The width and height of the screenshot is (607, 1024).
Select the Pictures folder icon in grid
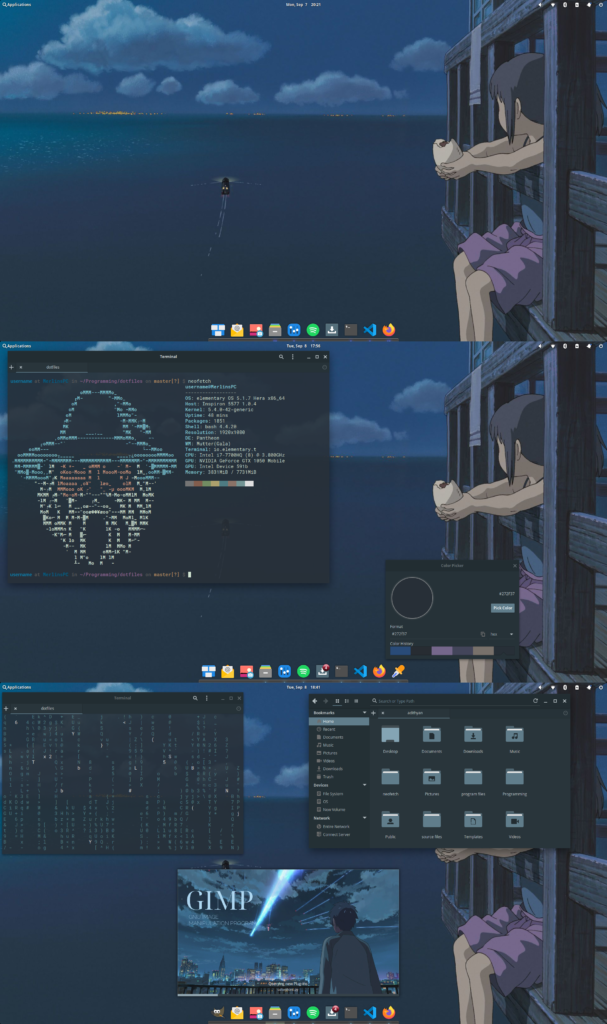click(x=431, y=776)
